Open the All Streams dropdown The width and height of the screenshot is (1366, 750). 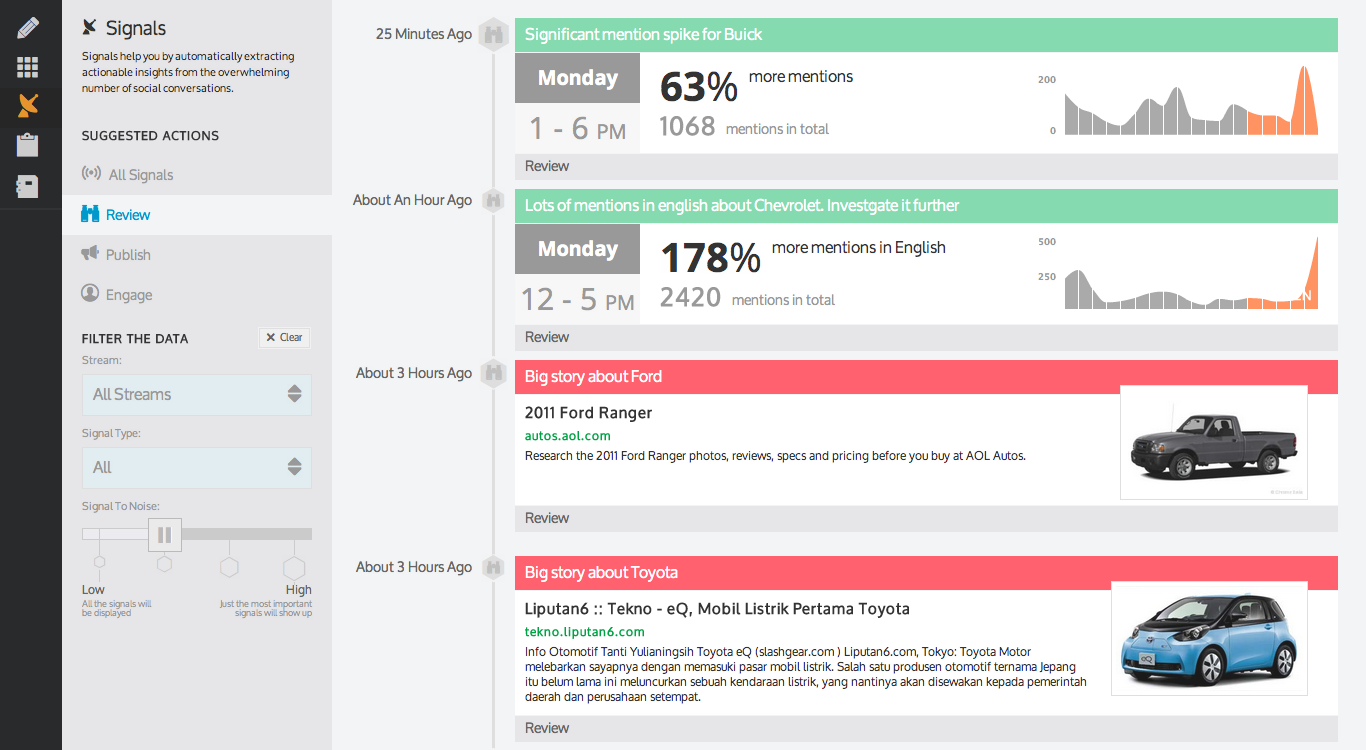tap(196, 395)
